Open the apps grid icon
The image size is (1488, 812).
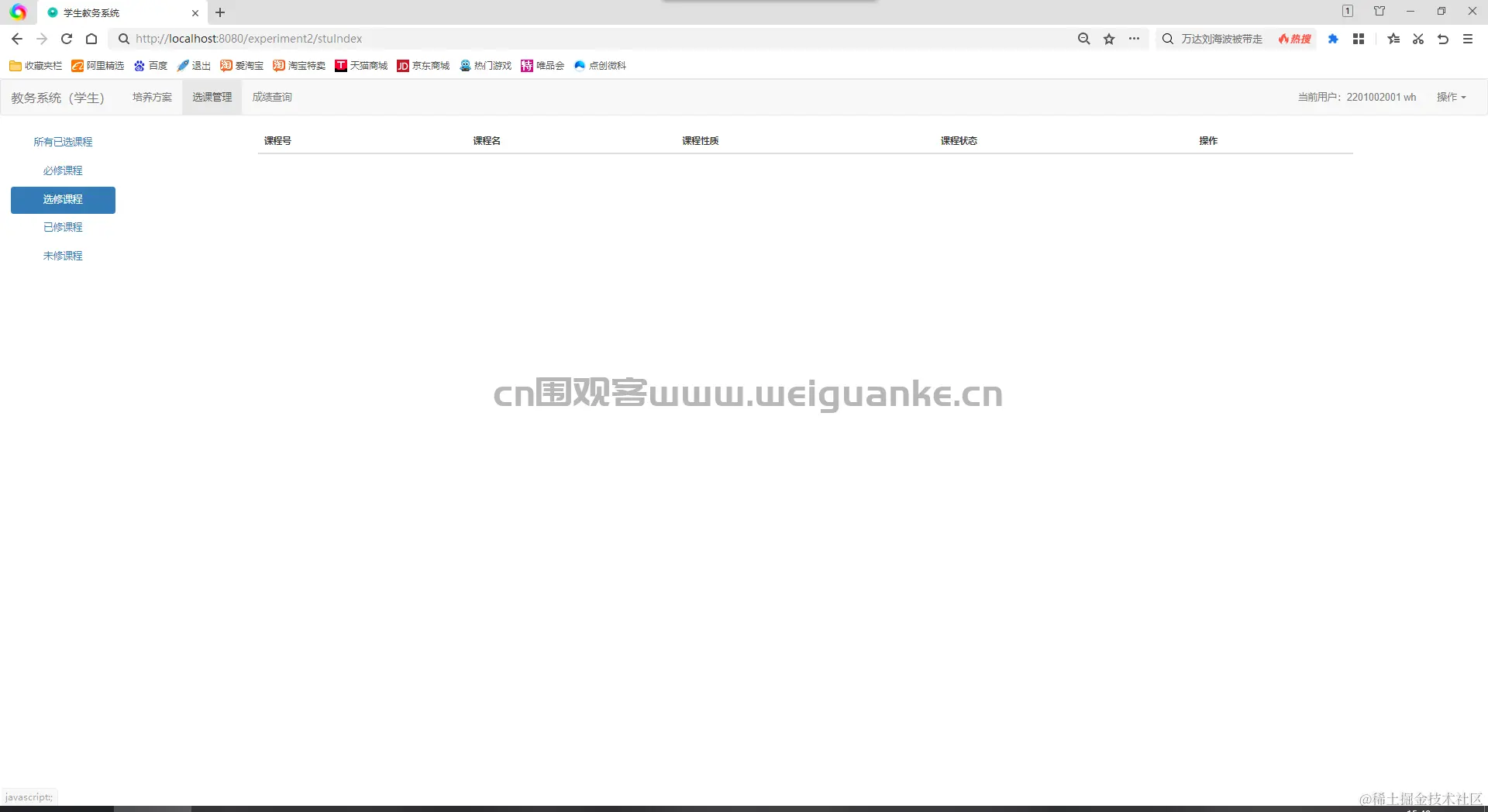[x=1359, y=39]
